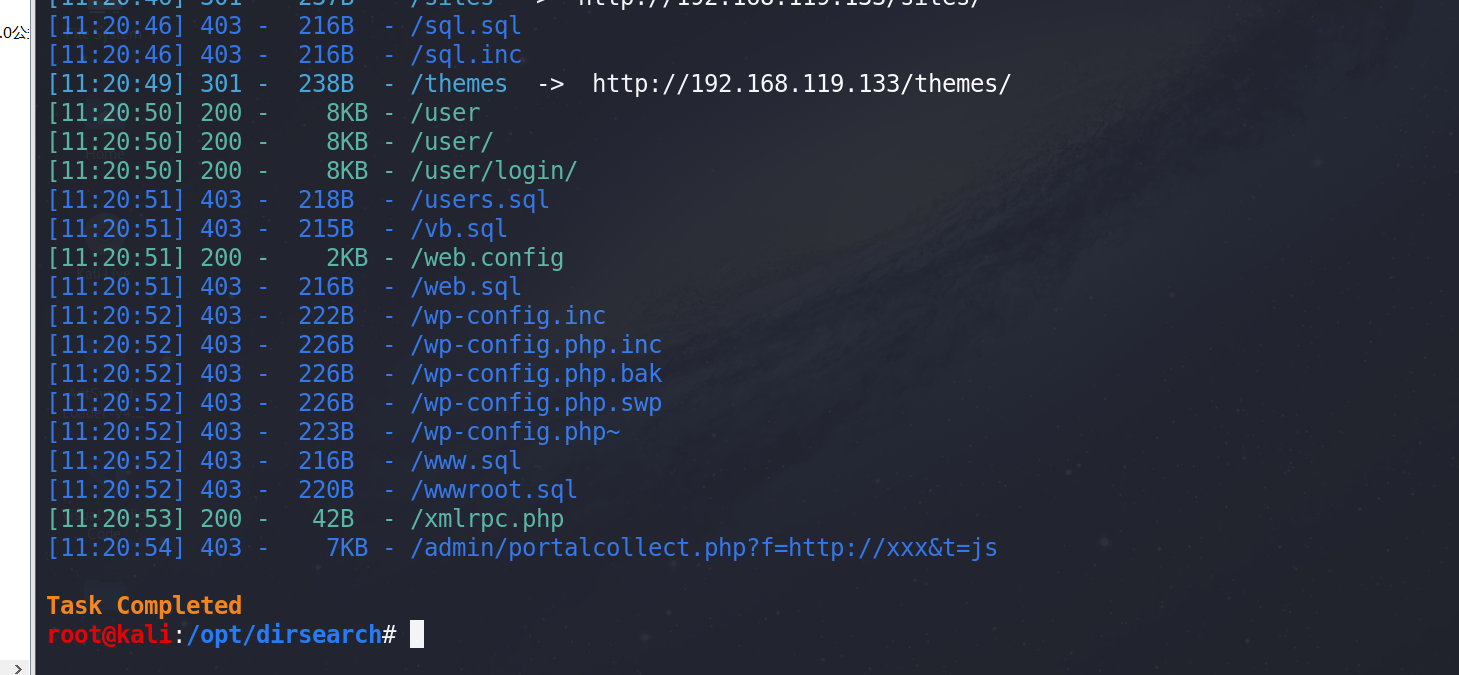Screen dimensions: 1459x675
Task: Click the /xmlrpc.php result path
Action: click(x=487, y=519)
